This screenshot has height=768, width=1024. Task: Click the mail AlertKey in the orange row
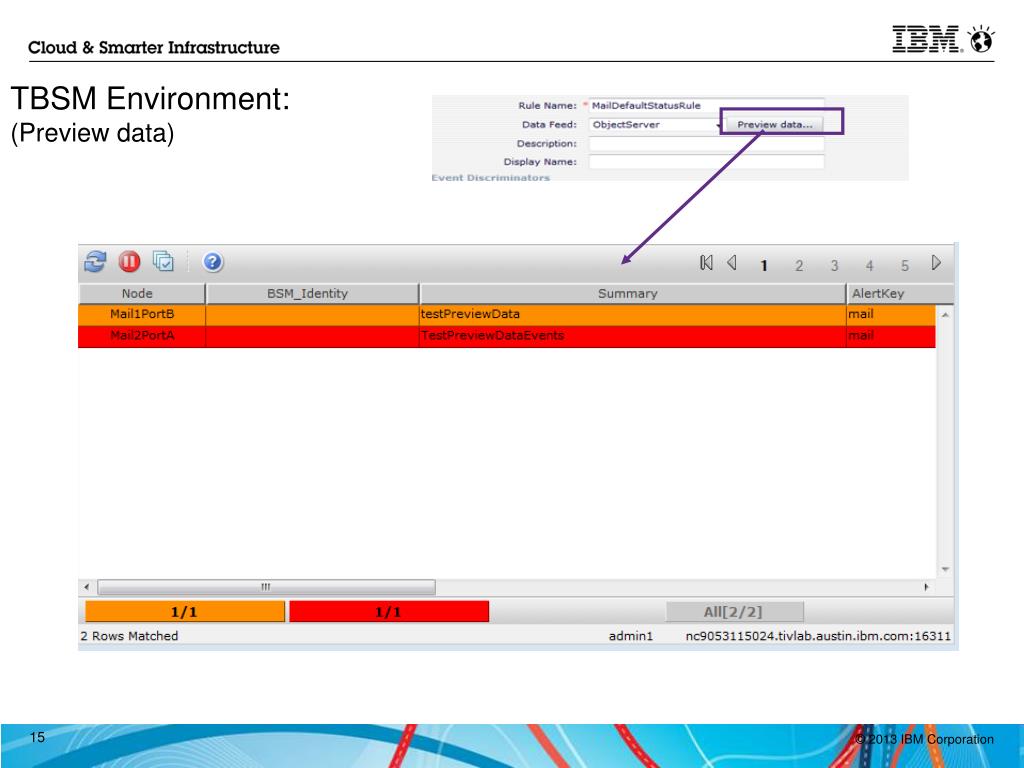coord(891,314)
